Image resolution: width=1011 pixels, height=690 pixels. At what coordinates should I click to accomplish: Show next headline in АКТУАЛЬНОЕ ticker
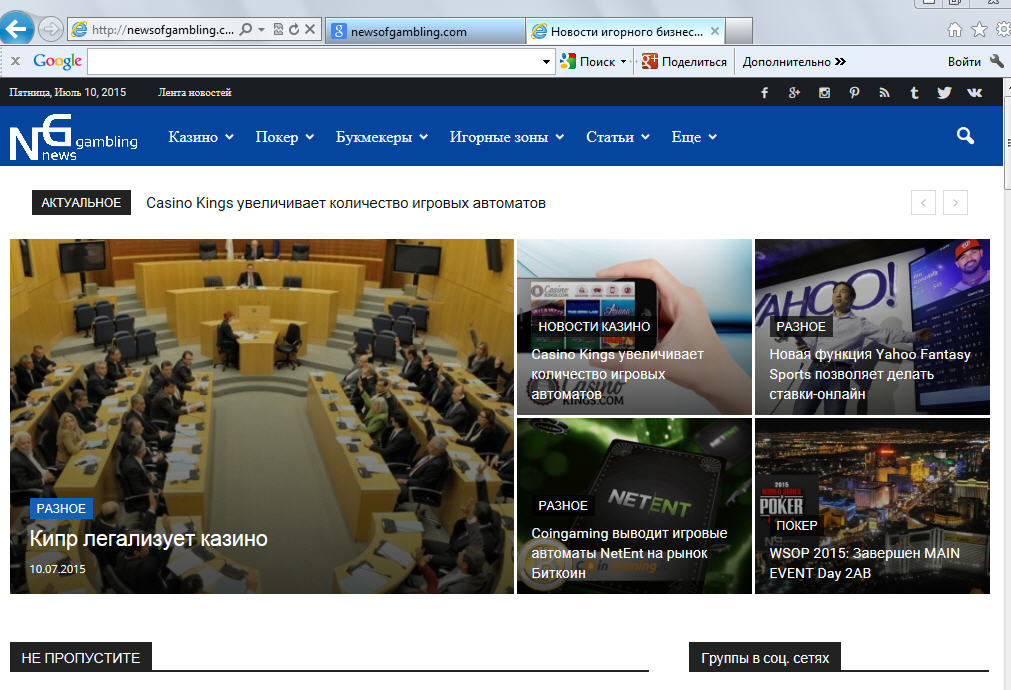tap(955, 203)
